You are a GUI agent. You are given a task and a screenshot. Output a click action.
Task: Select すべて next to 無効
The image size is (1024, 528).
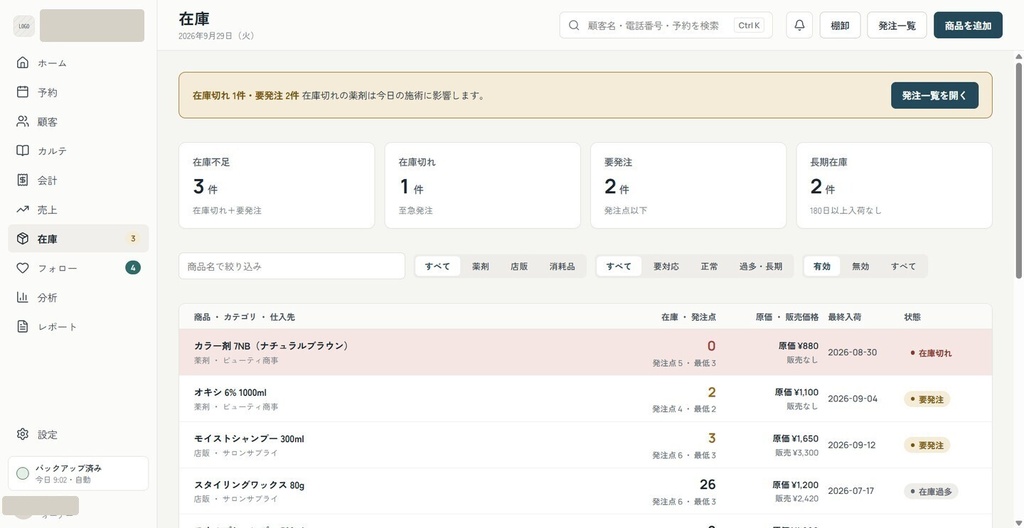pos(903,266)
